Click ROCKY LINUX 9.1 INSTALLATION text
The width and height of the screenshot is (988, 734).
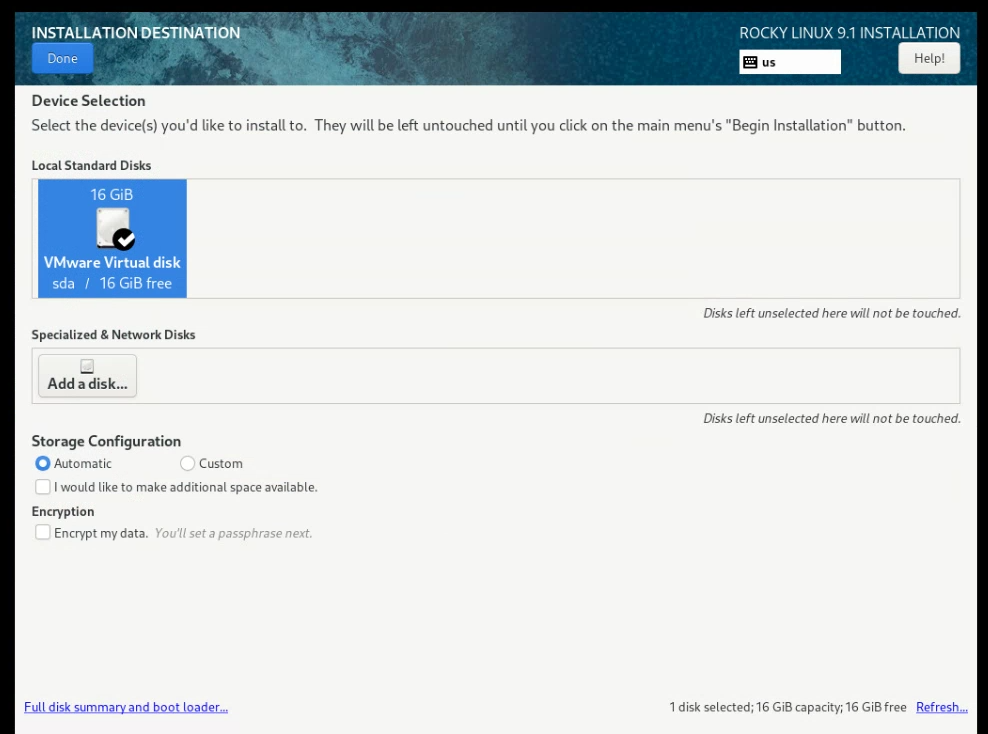click(x=849, y=33)
